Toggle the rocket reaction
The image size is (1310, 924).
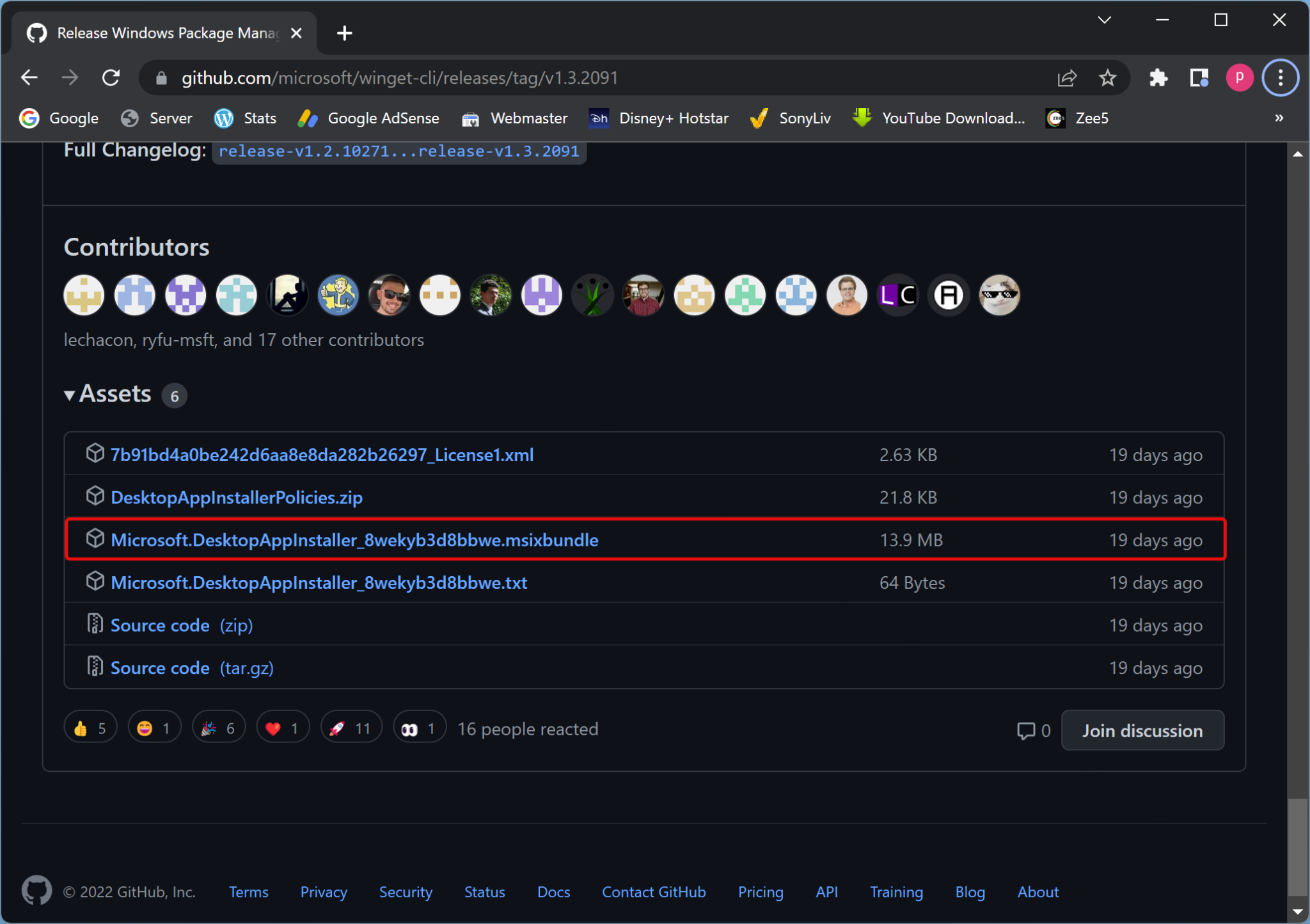pos(351,728)
